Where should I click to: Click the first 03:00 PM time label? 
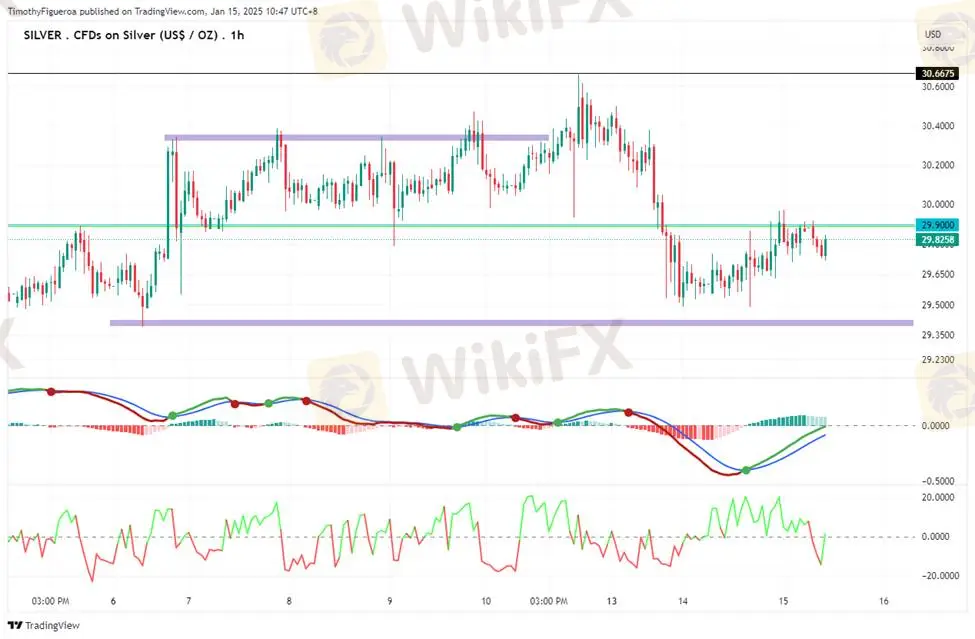tap(50, 601)
